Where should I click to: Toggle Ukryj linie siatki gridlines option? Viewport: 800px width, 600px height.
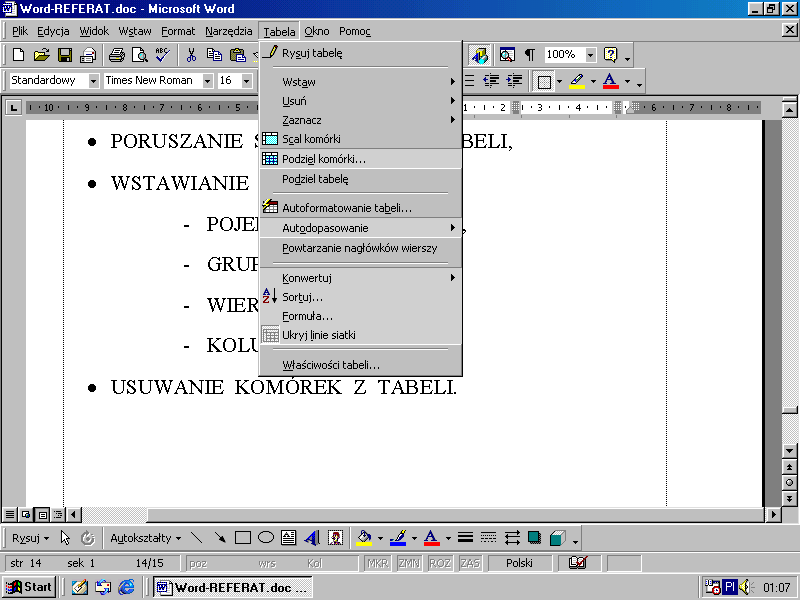tap(318, 335)
